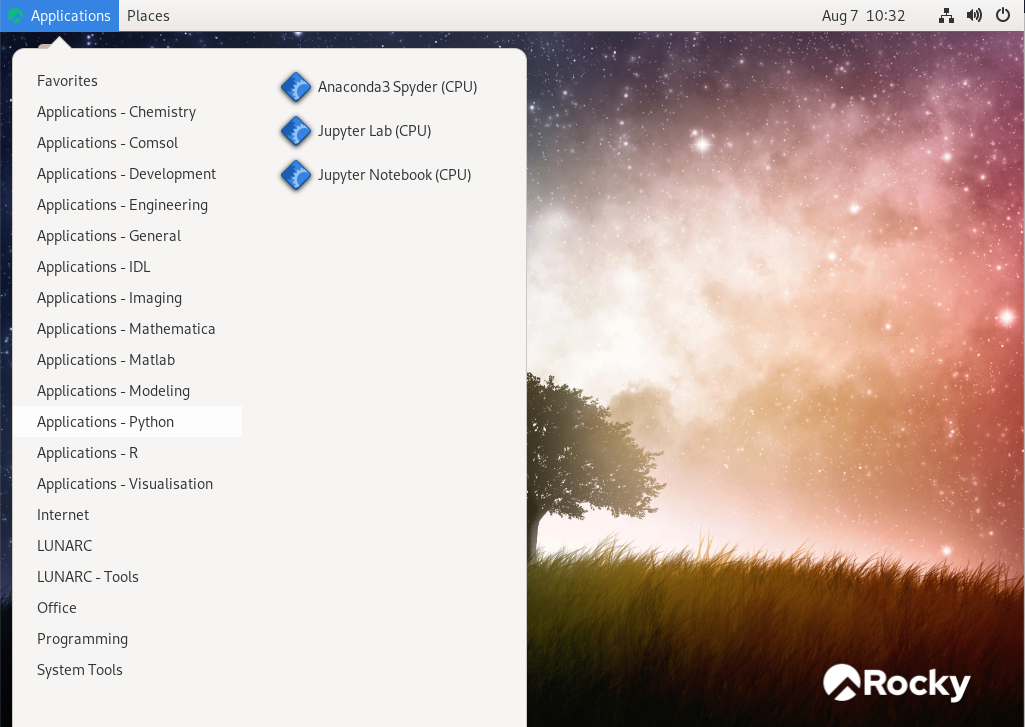Click the Jupyter Lab (CPU) diamond icon
Viewport: 1025px width, 727px height.
point(296,131)
